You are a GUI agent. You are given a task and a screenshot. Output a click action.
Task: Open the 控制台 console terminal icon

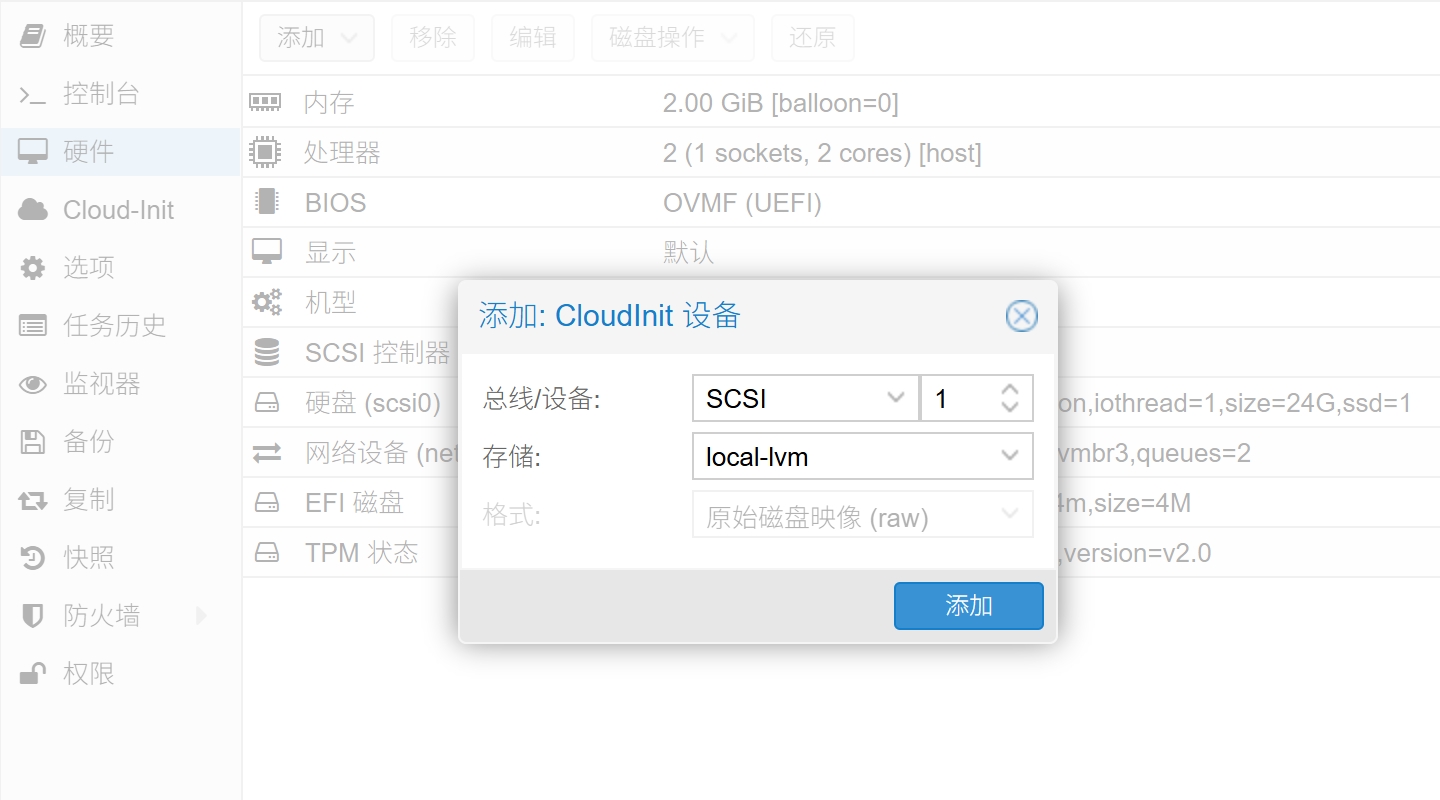[x=33, y=95]
